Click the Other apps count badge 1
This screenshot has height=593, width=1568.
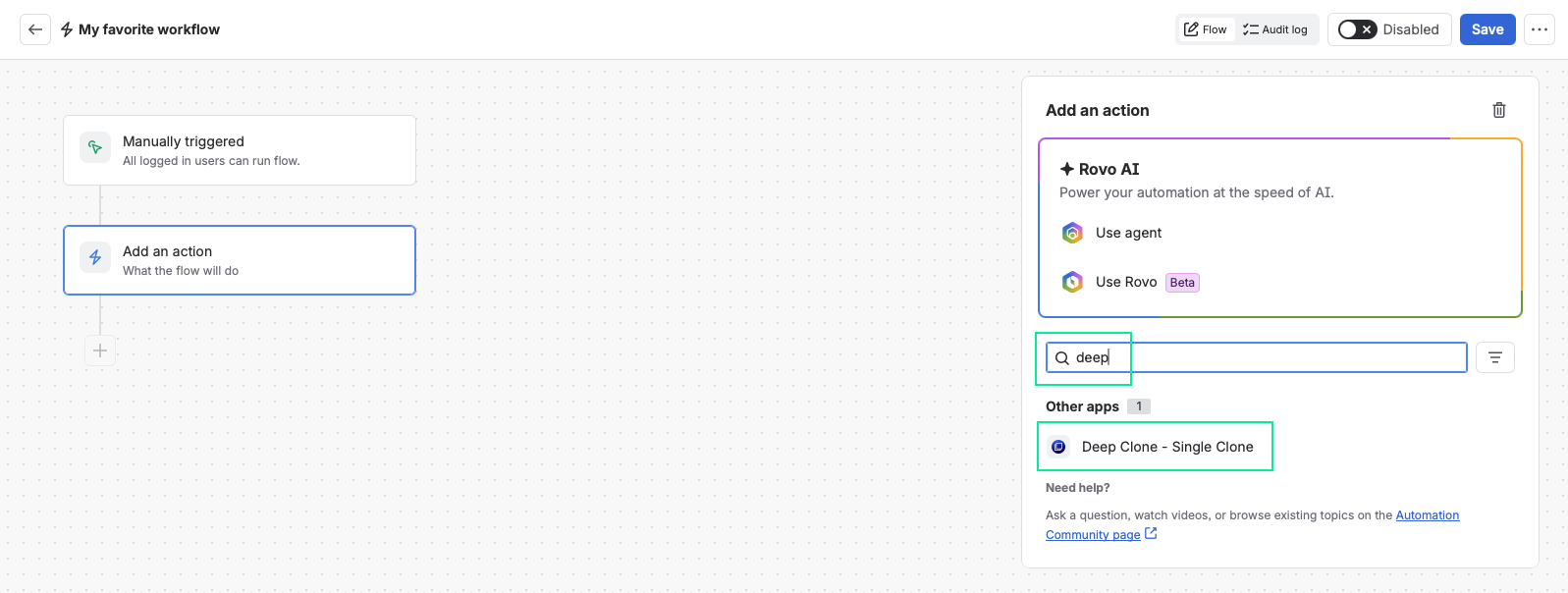click(x=1139, y=406)
